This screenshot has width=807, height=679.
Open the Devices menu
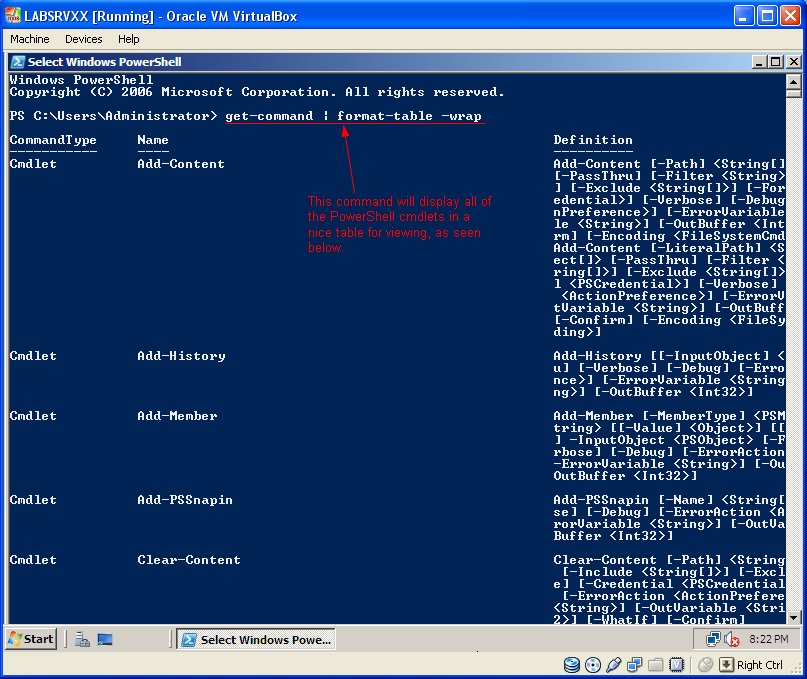pos(83,39)
